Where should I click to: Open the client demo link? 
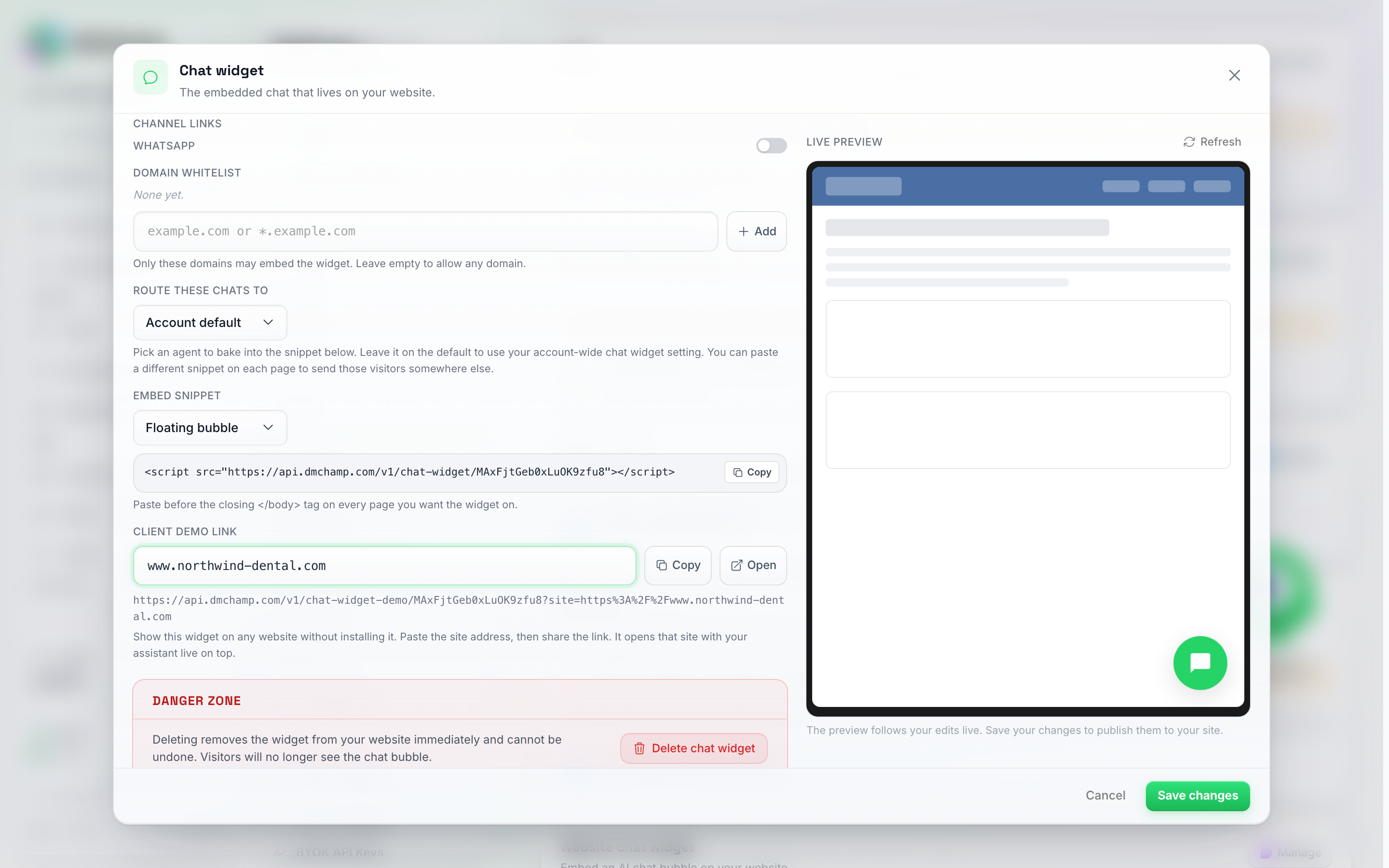(x=753, y=566)
